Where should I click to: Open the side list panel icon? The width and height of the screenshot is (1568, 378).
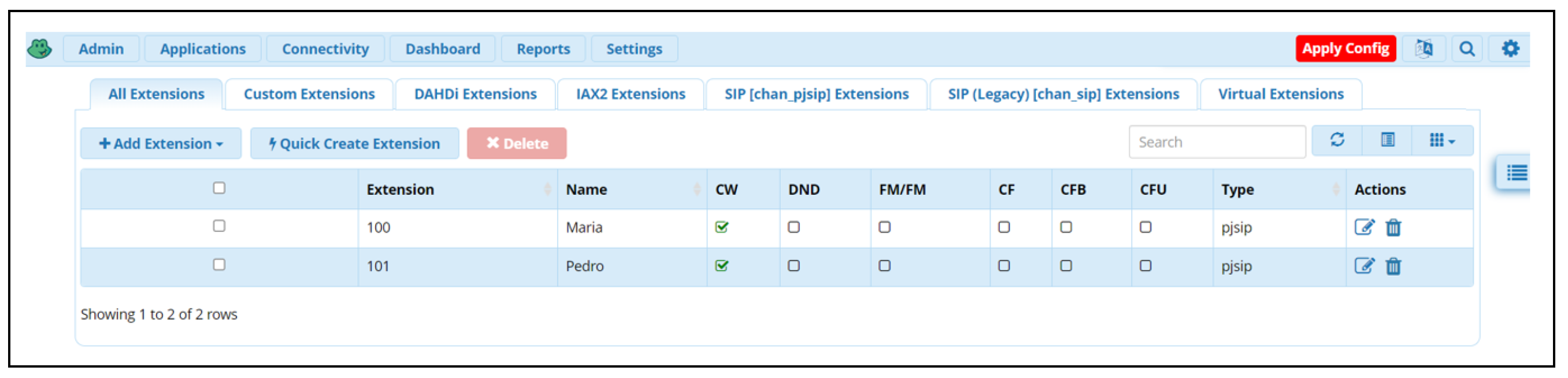1515,173
